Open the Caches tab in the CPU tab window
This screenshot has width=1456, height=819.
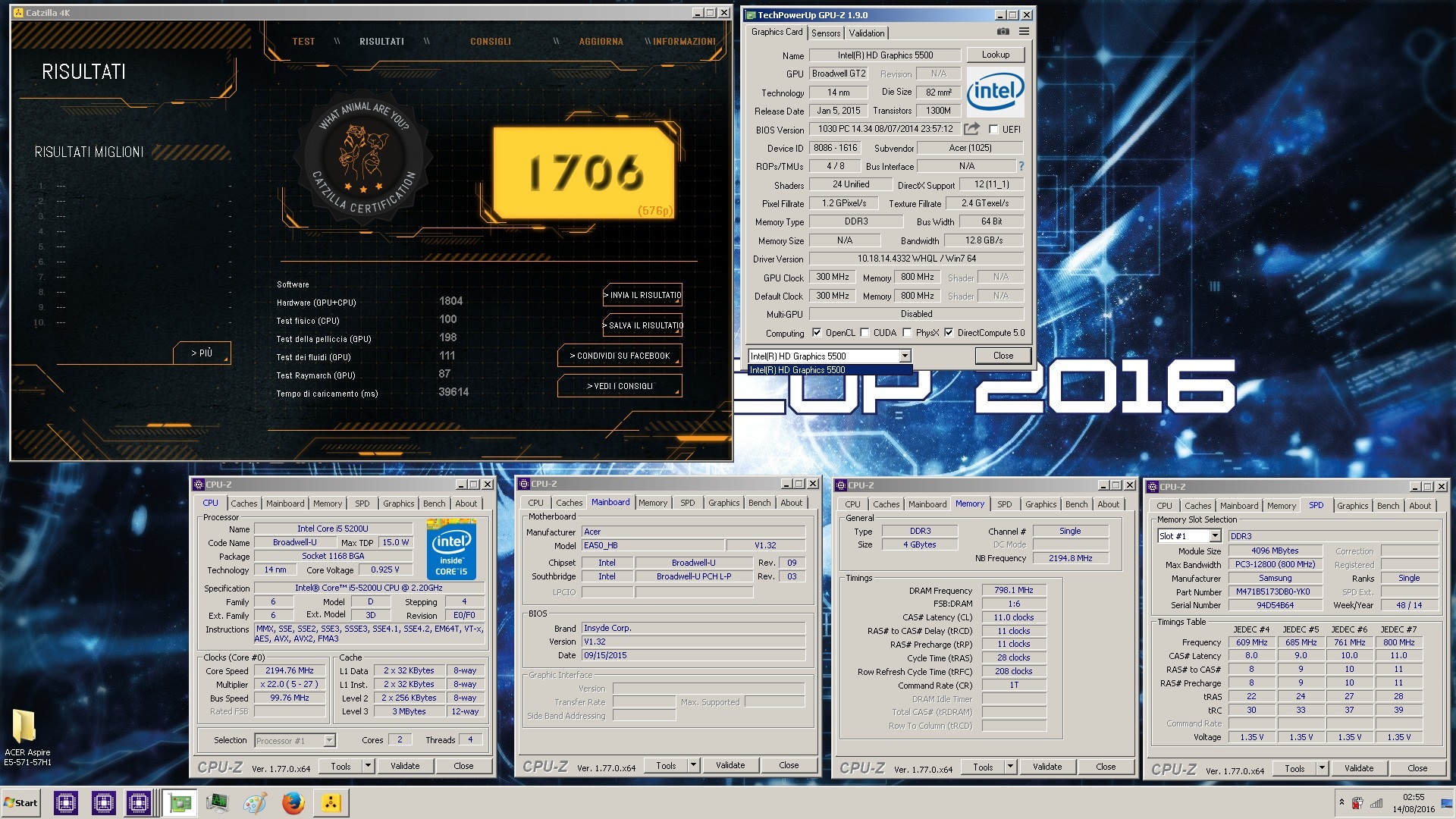click(x=244, y=504)
